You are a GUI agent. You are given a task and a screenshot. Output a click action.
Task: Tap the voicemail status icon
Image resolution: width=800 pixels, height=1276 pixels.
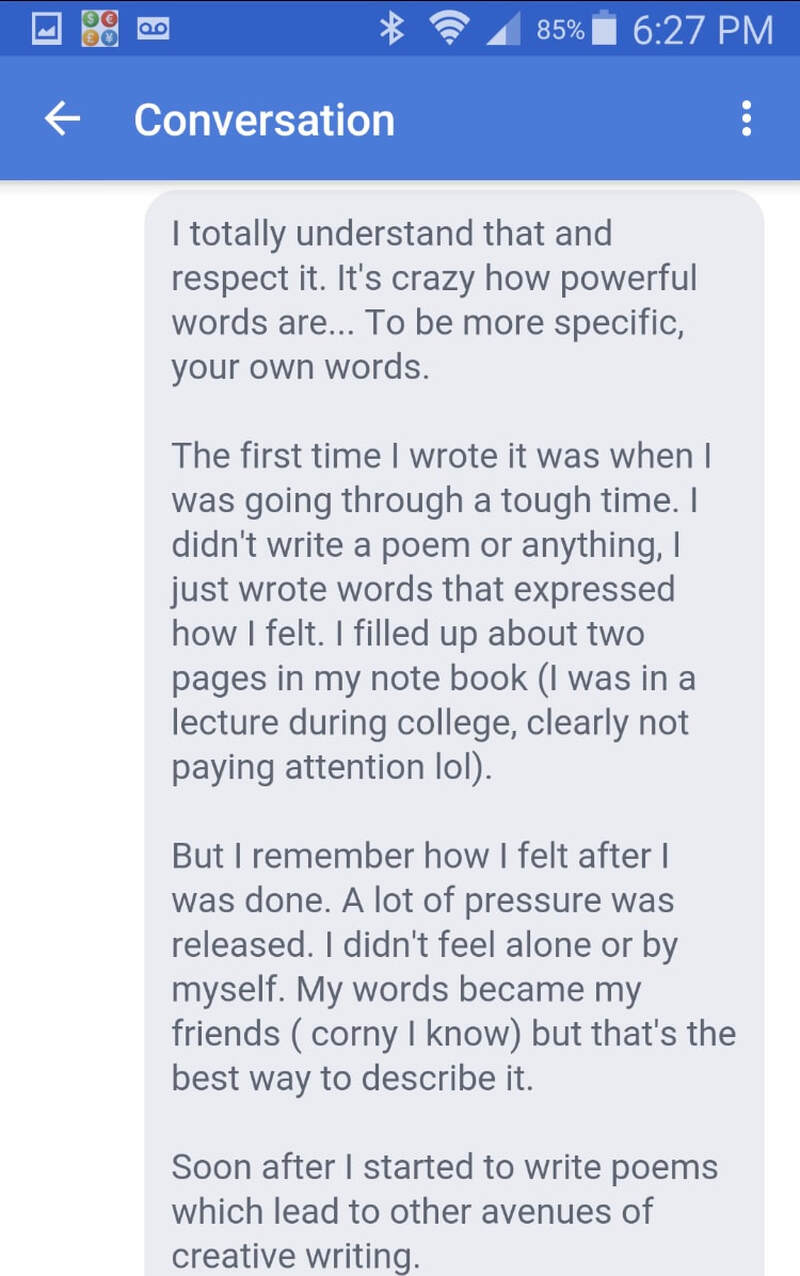pyautogui.click(x=153, y=29)
